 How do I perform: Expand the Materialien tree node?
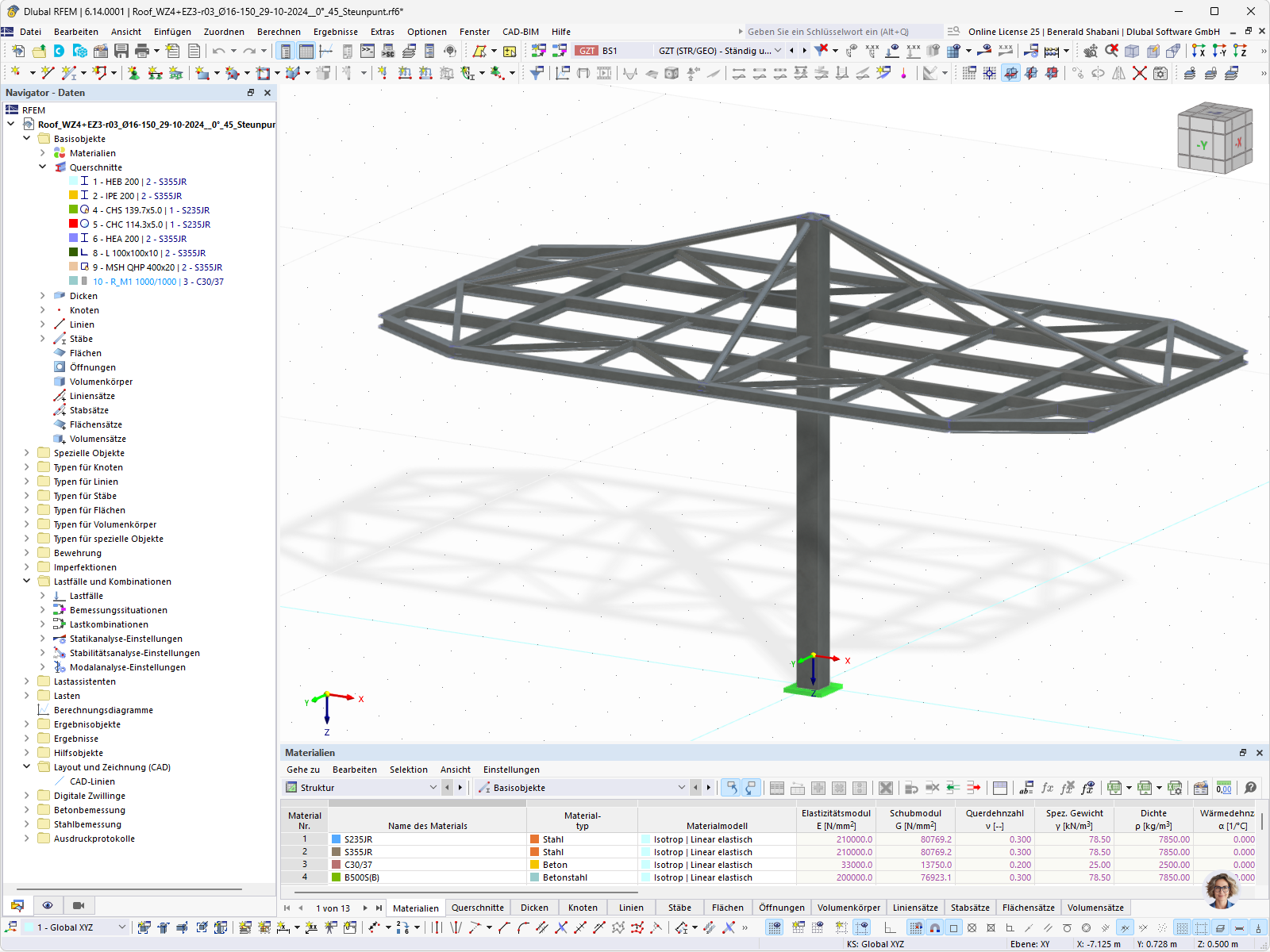pos(43,153)
